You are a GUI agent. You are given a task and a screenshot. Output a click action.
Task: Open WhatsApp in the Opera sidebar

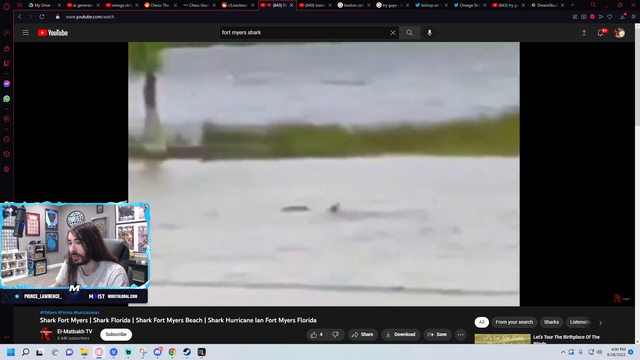point(7,99)
